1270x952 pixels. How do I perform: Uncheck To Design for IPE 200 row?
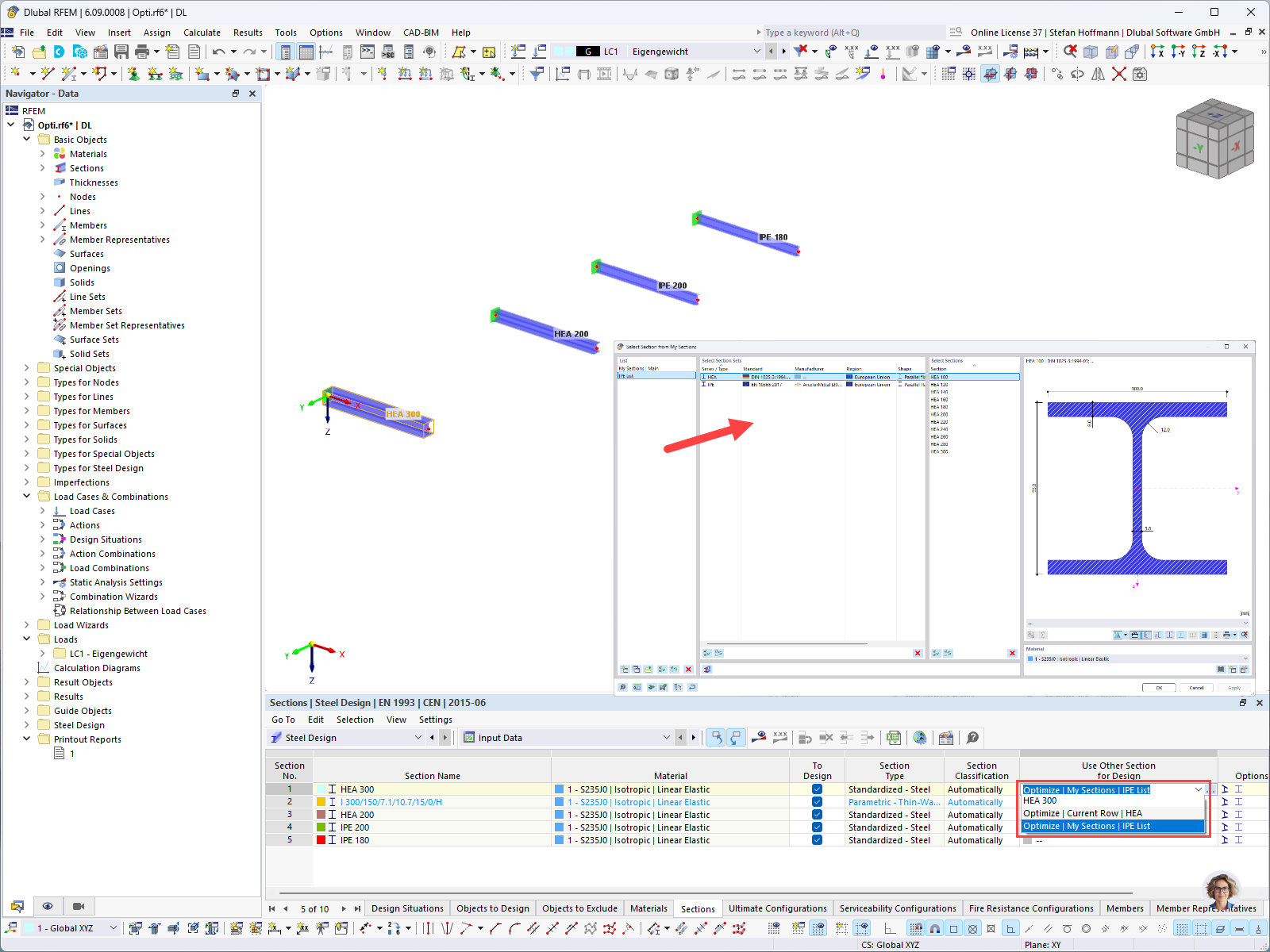pos(817,827)
